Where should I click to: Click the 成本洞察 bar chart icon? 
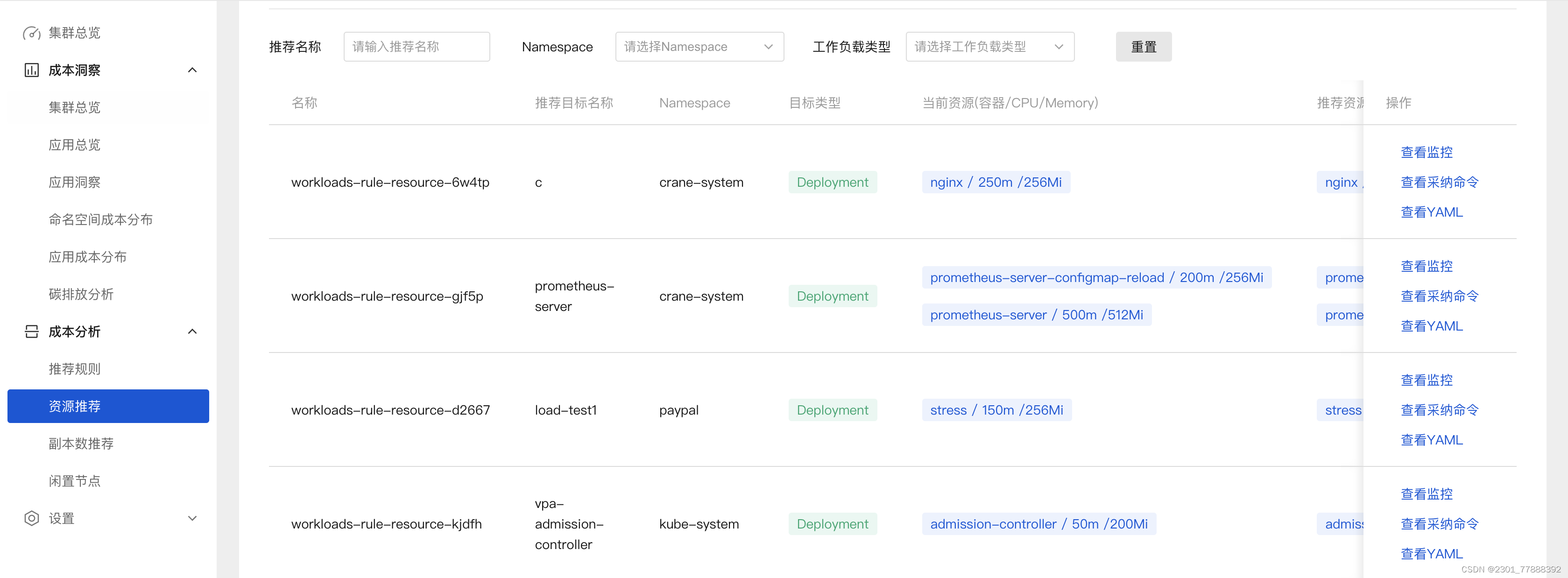(31, 70)
